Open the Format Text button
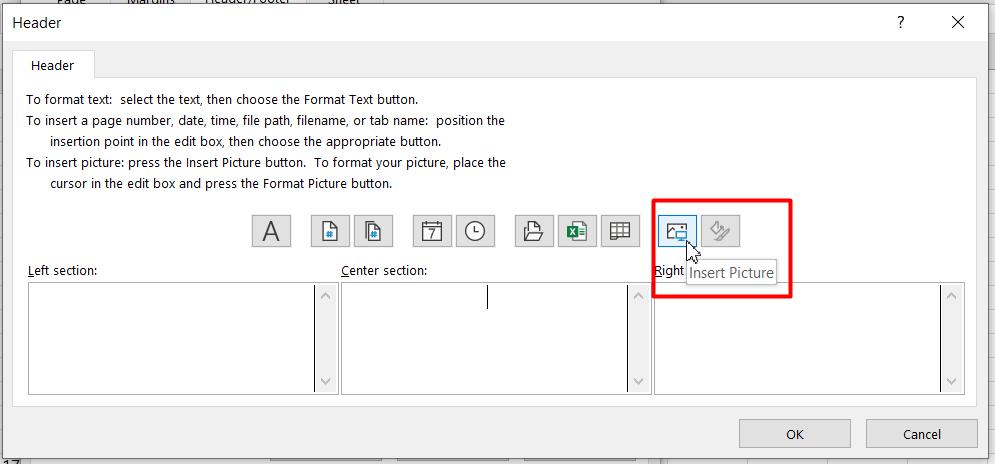Screen dimensions: 995x464 tap(271, 231)
